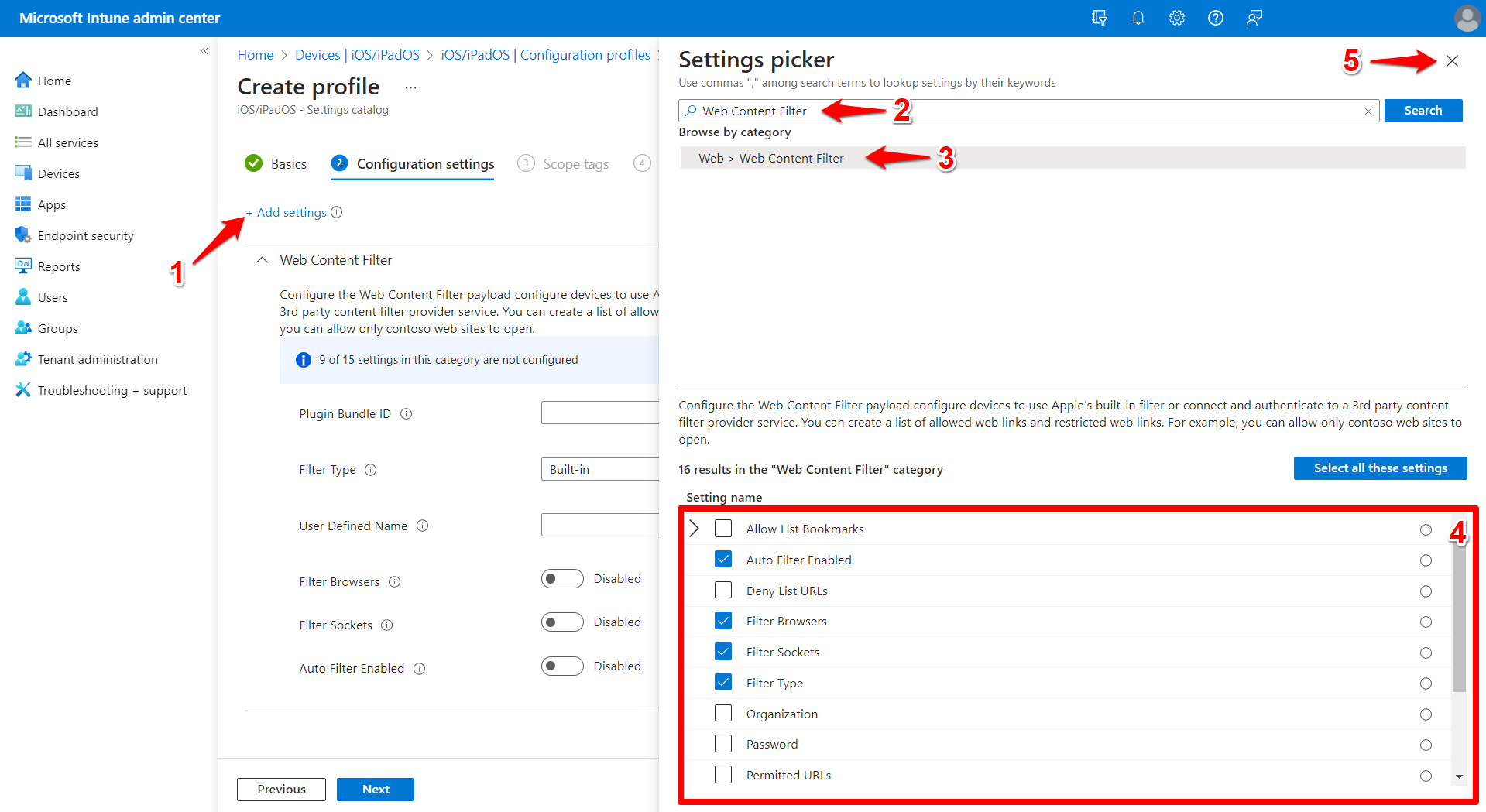1486x812 pixels.
Task: Open user account avatar
Action: pyautogui.click(x=1467, y=18)
